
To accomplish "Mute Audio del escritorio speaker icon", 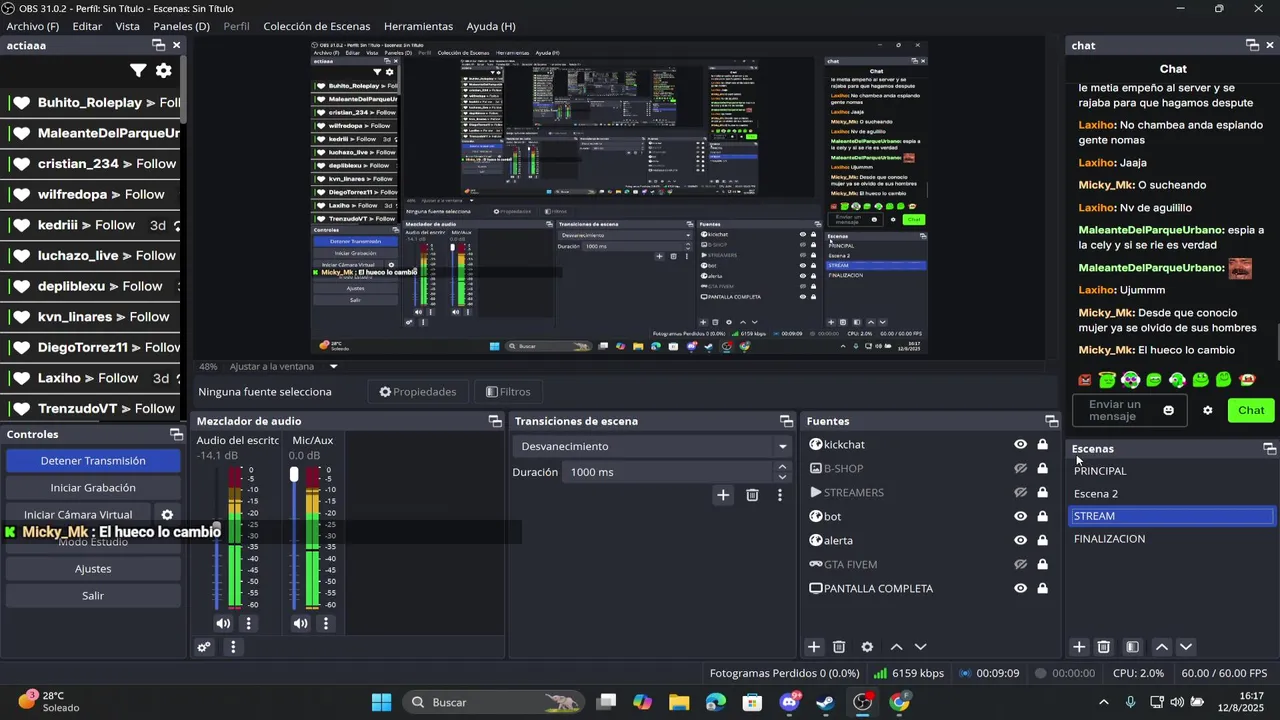I will pyautogui.click(x=223, y=623).
